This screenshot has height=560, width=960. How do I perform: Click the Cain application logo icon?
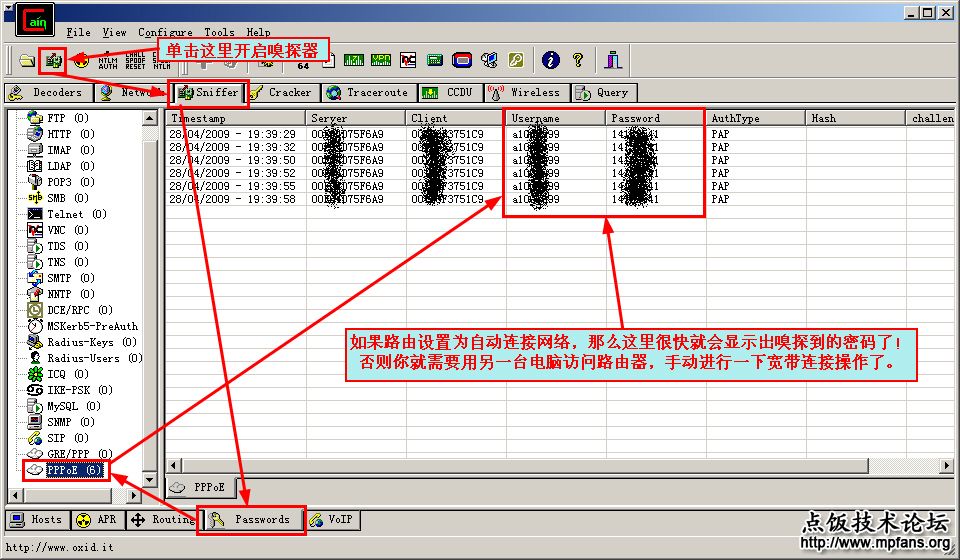coord(34,20)
